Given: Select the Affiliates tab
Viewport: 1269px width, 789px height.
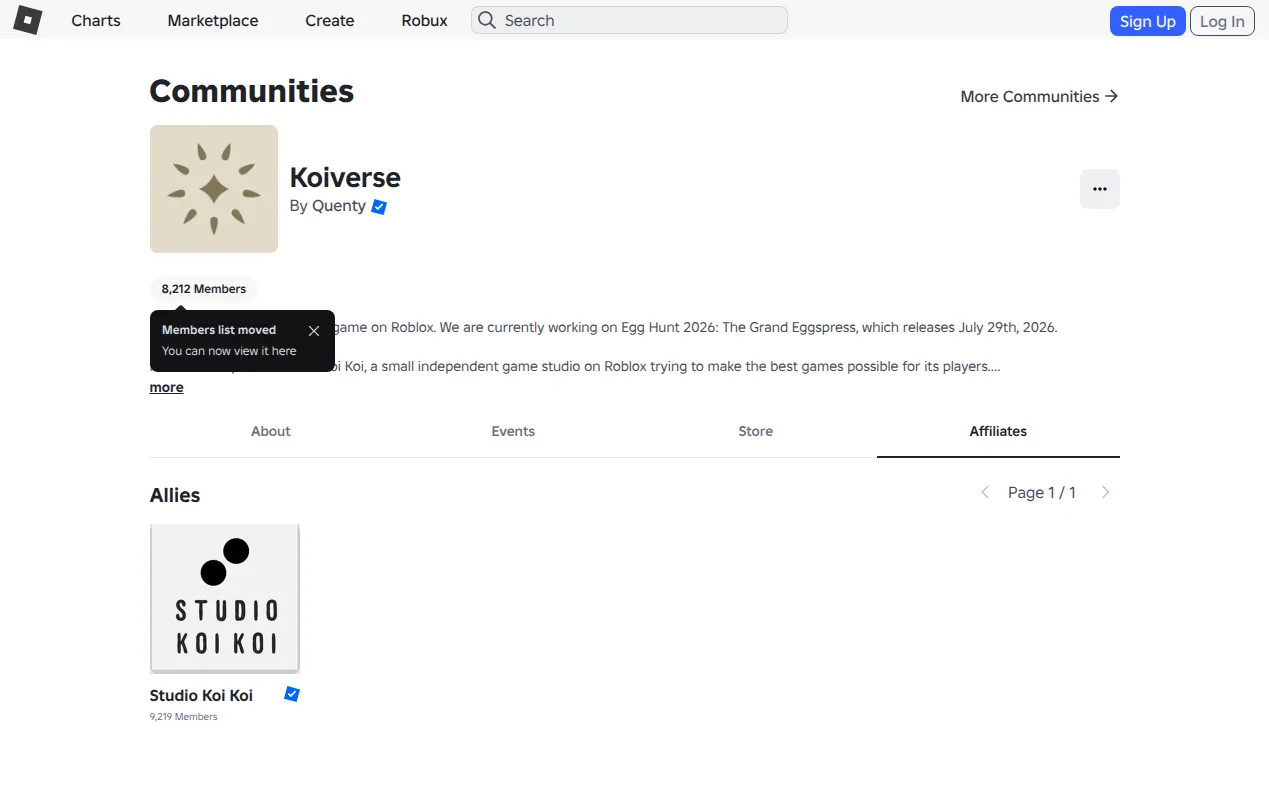Looking at the screenshot, I should [998, 431].
